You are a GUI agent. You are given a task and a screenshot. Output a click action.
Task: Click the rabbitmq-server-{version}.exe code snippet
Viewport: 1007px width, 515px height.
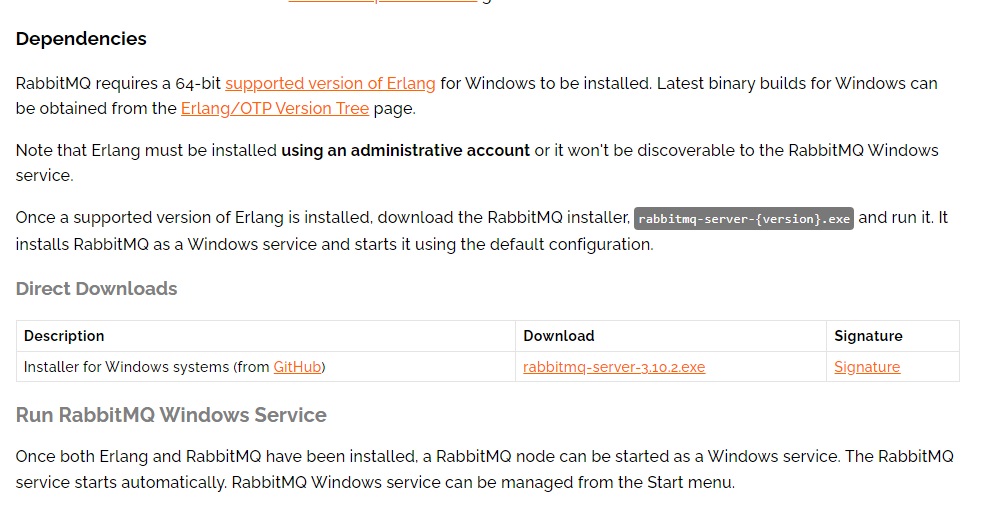pyautogui.click(x=744, y=218)
